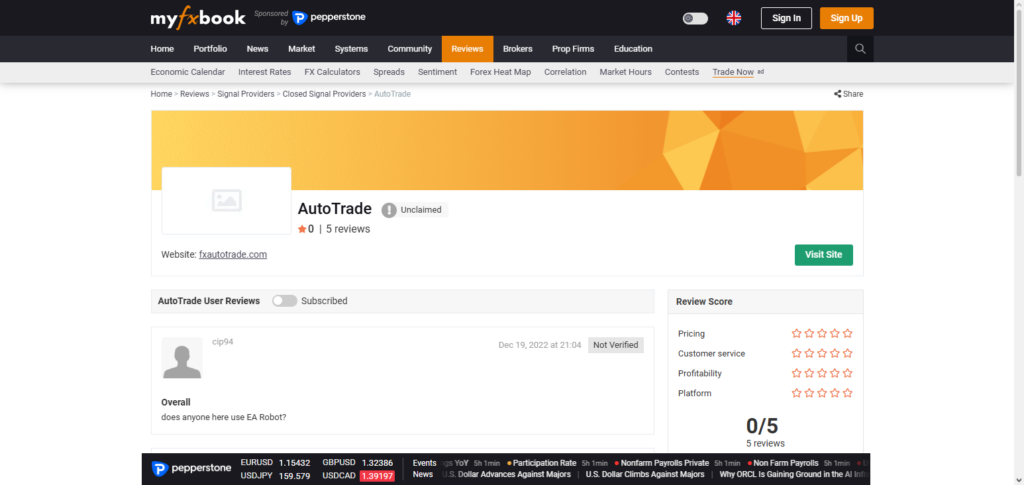Click the USDCAD 1.39197 quote

click(x=358, y=476)
